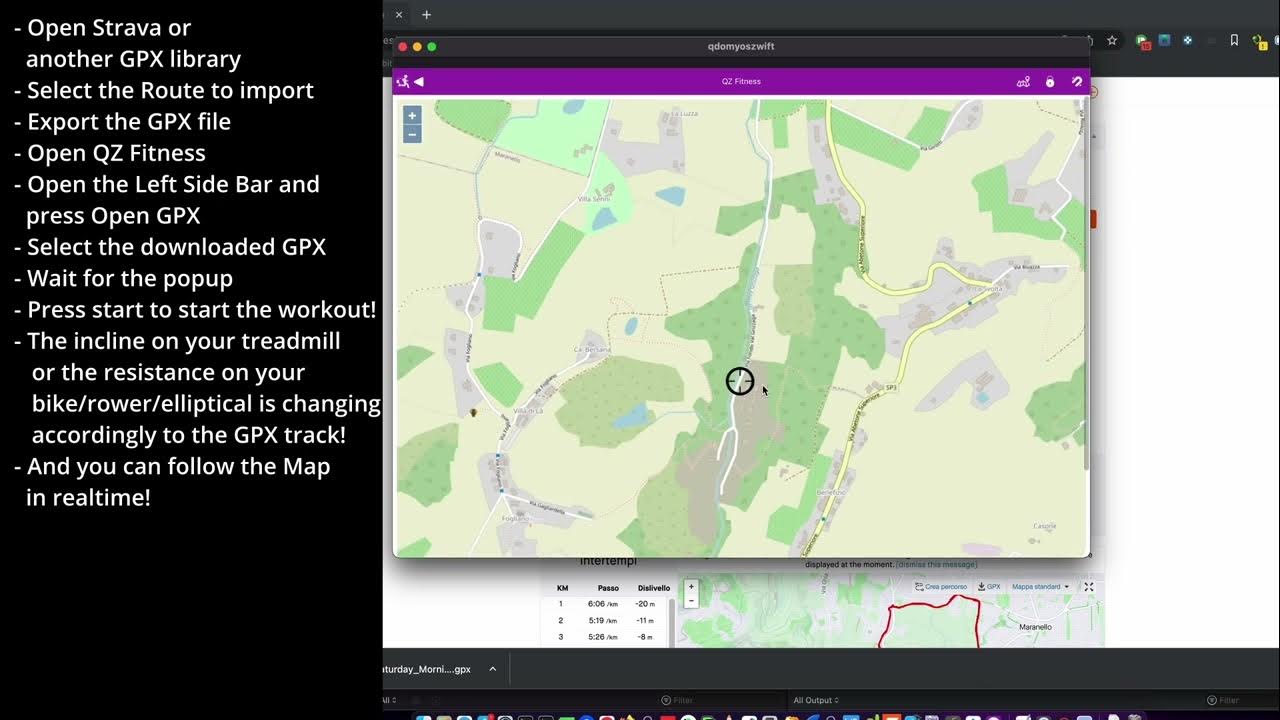
Task: Click the rightmost refresh-style icon in QZ header
Action: coord(1077,82)
